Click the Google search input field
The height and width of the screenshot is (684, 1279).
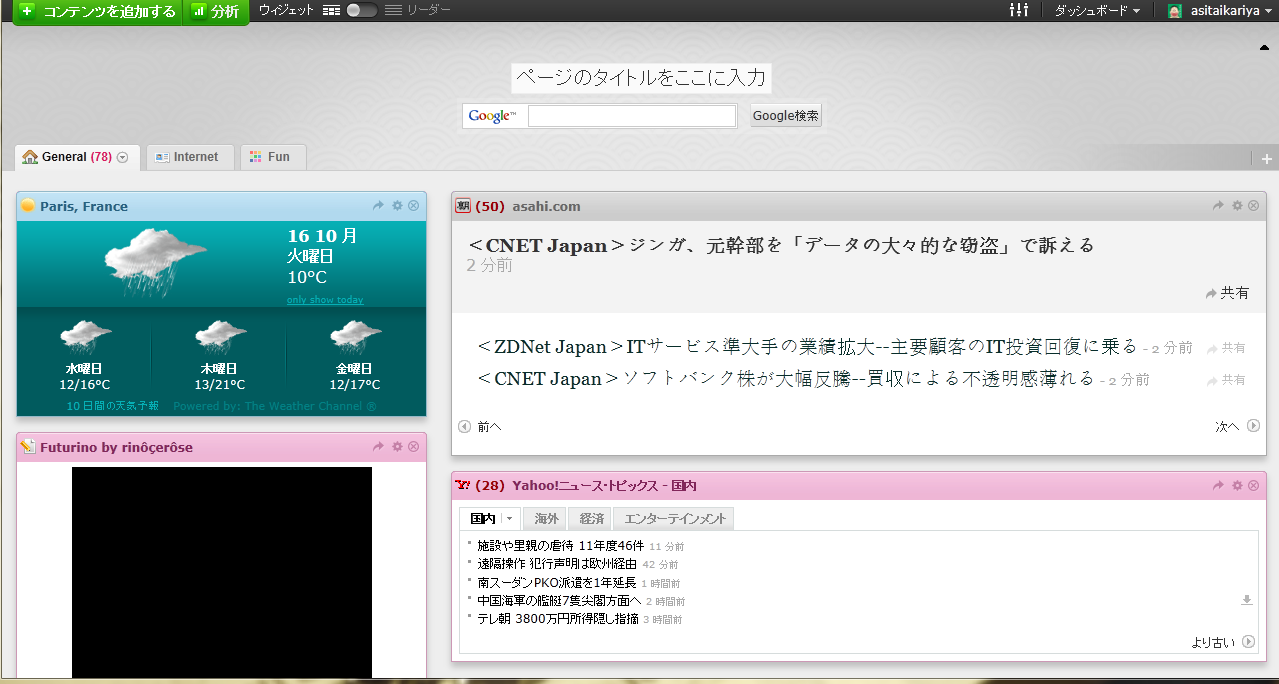pos(632,116)
